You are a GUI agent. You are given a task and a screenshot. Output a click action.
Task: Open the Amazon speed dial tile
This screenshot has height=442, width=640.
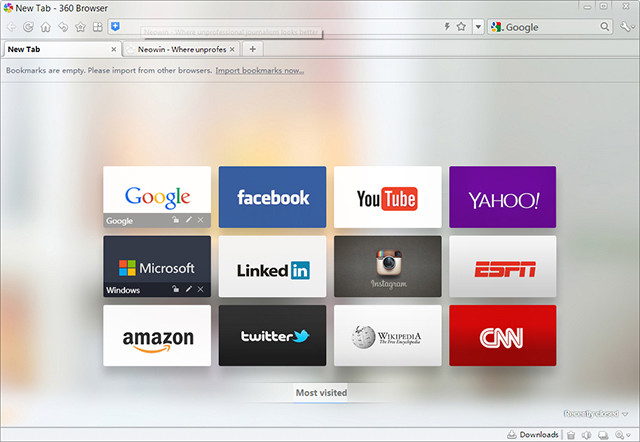(157, 335)
